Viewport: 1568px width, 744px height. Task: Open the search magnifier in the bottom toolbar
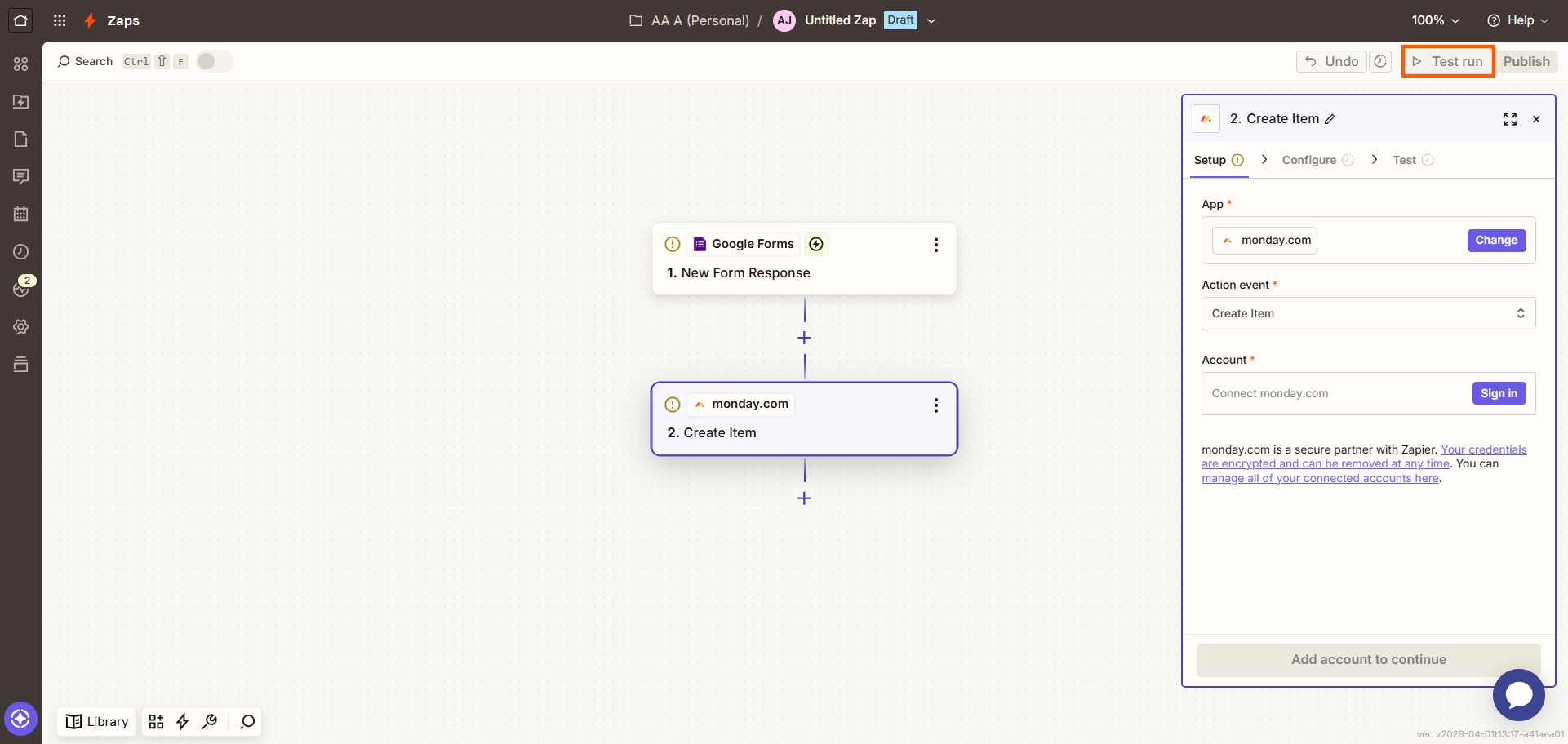coord(246,721)
